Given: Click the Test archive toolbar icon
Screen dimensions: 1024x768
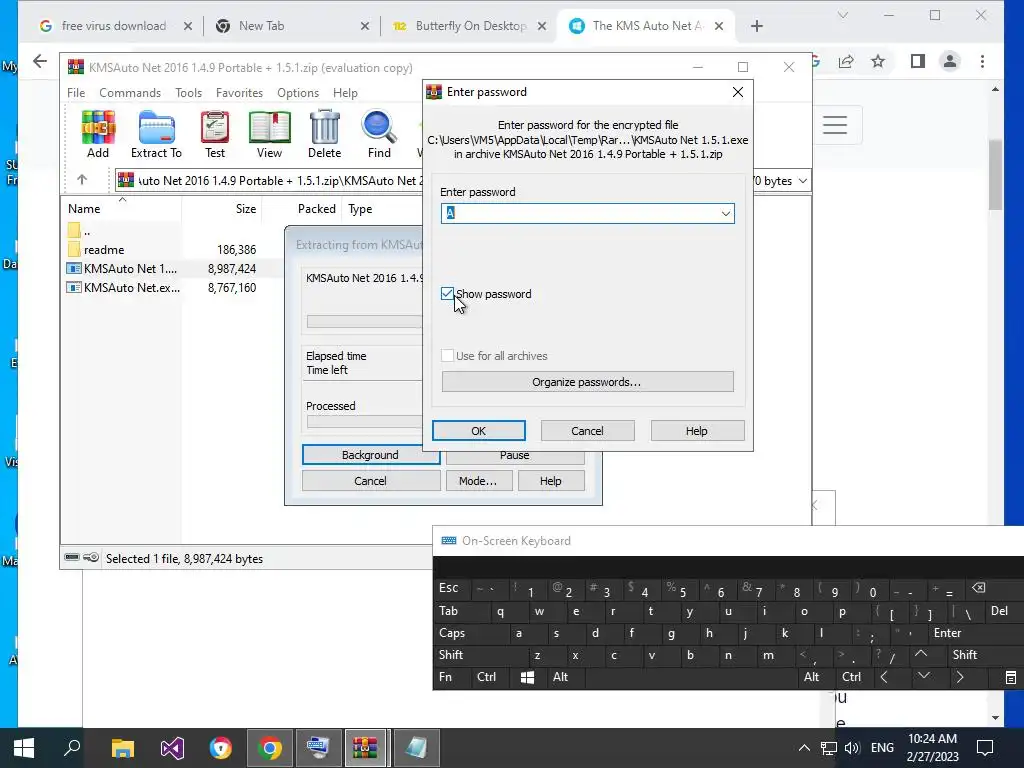Looking at the screenshot, I should coord(215,134).
